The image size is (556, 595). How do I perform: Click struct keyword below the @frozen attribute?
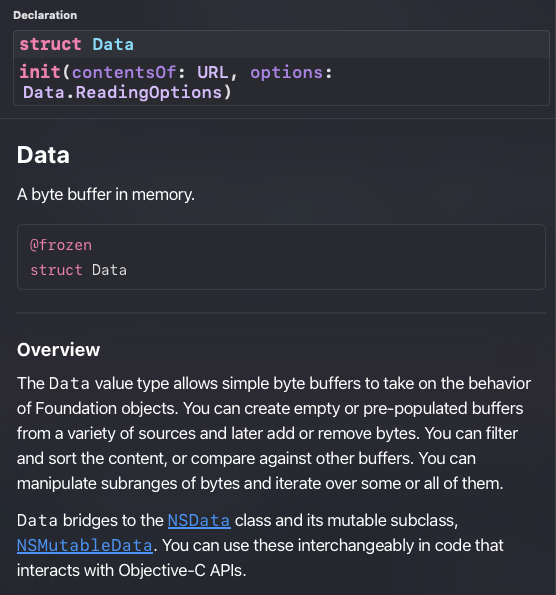pos(56,270)
